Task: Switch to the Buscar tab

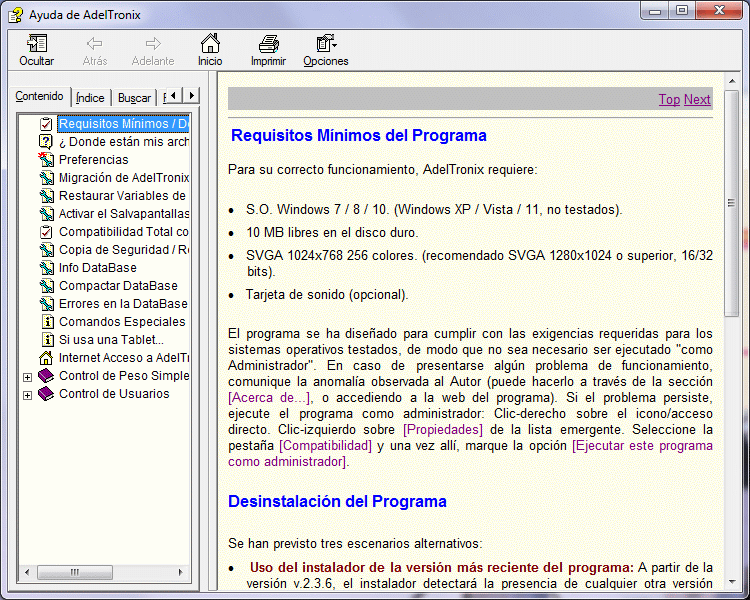Action: [134, 98]
